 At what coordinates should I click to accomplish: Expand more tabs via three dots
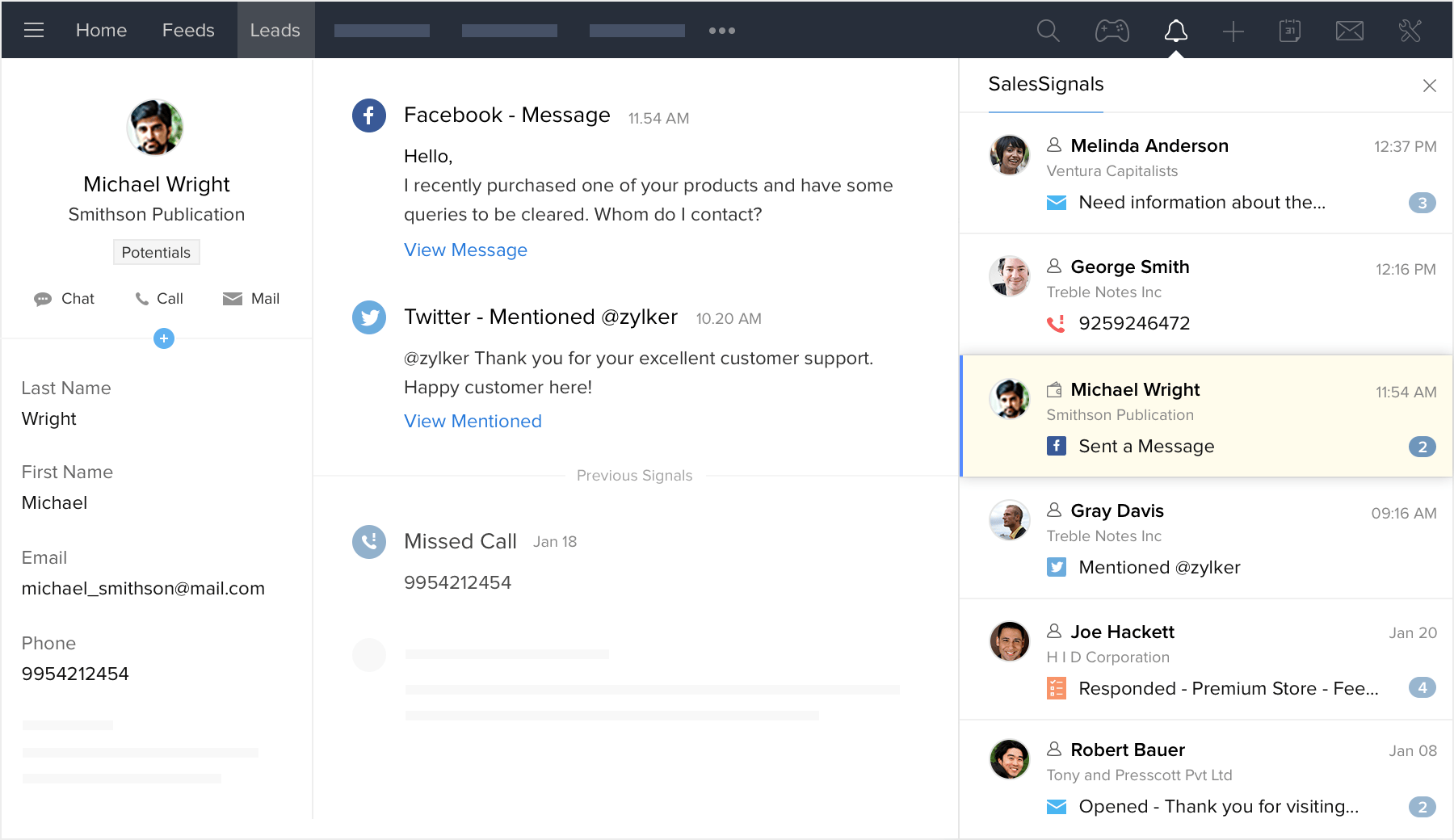point(721,31)
